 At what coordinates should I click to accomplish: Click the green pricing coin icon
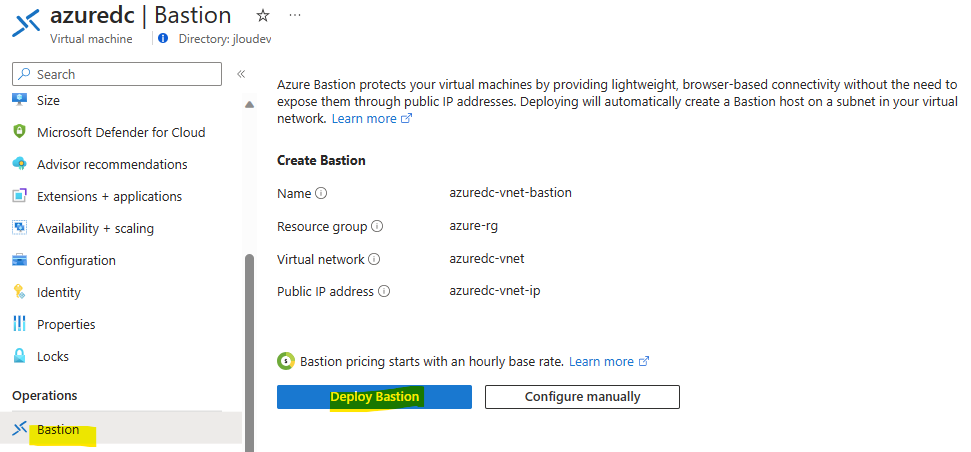point(285,362)
